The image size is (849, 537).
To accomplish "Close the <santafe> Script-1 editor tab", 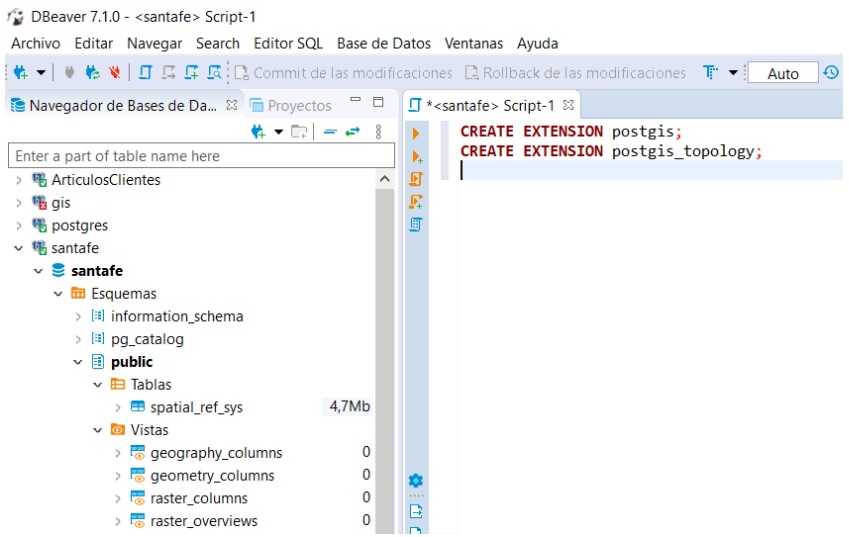I will tap(568, 105).
